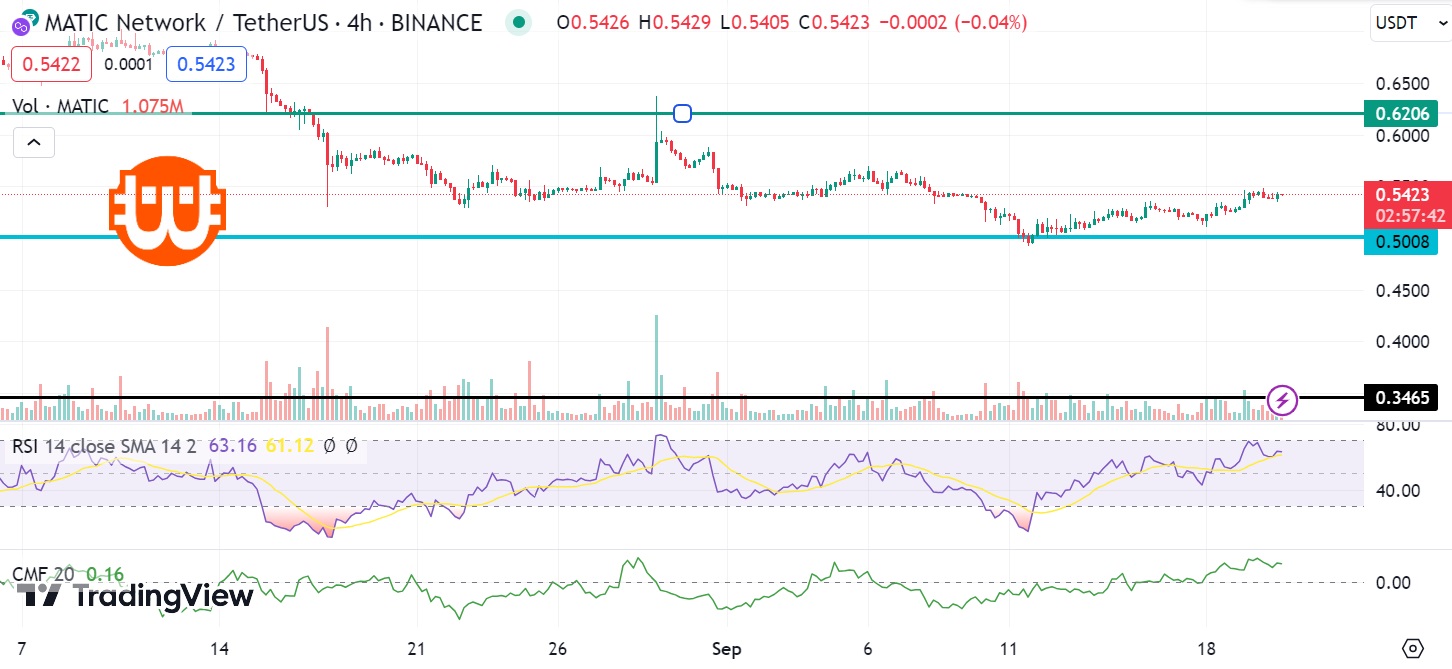The image size is (1452, 669).
Task: Select the black horizontal line at 0.3465
Action: point(680,398)
